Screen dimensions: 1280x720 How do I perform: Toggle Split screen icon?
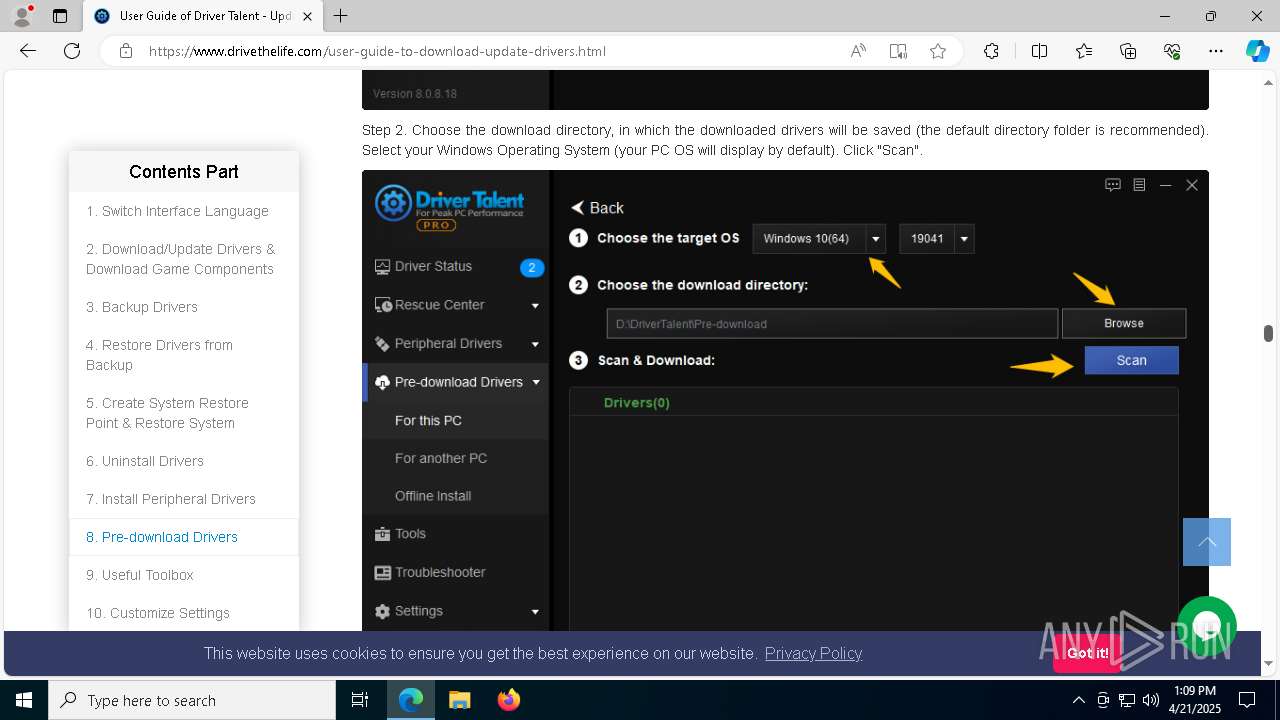coord(1040,51)
